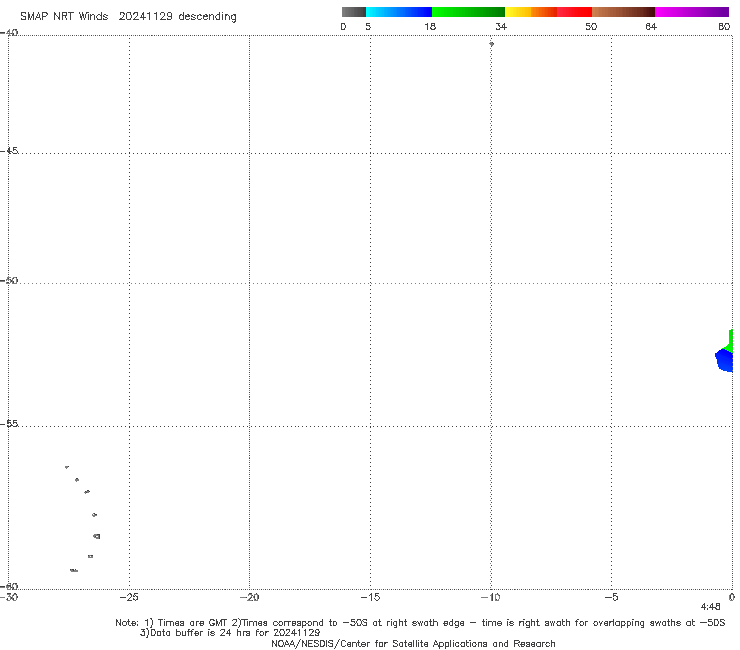Click the latitude axis label '-50'
This screenshot has height=650, width=740.
pos(9,280)
